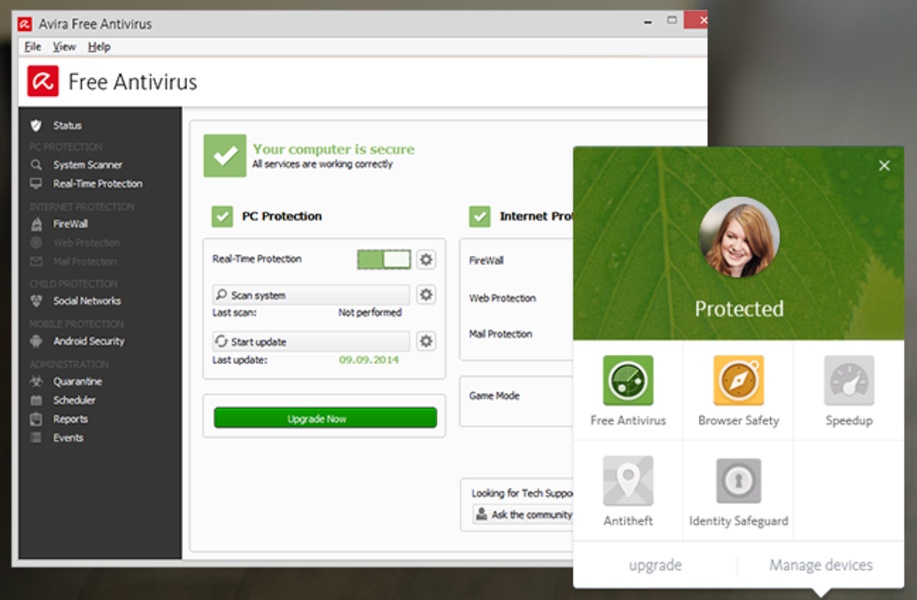The image size is (917, 600).
Task: Select Quarantine in sidebar
Action: point(77,381)
